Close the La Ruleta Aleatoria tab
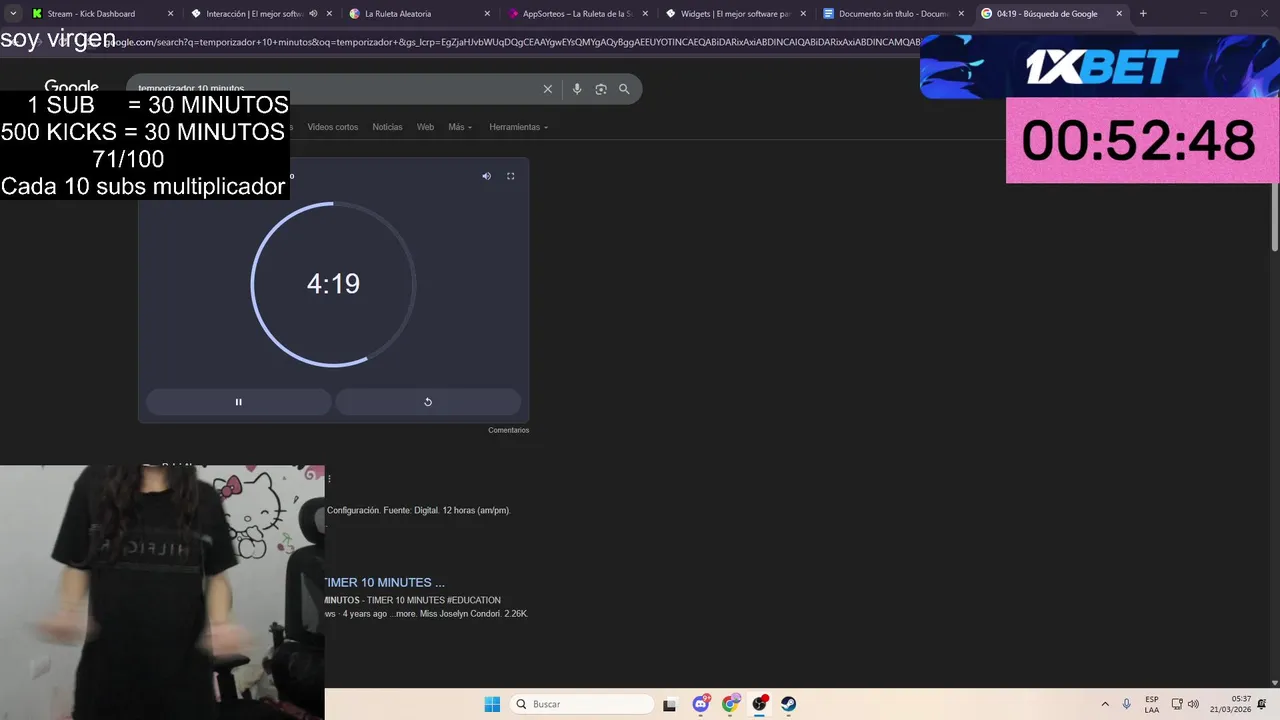The height and width of the screenshot is (720, 1280). point(487,14)
